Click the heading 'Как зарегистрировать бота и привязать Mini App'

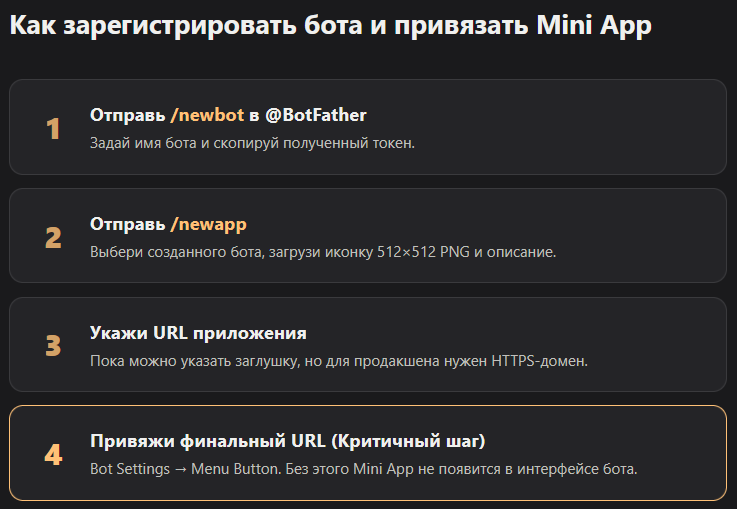(x=330, y=25)
